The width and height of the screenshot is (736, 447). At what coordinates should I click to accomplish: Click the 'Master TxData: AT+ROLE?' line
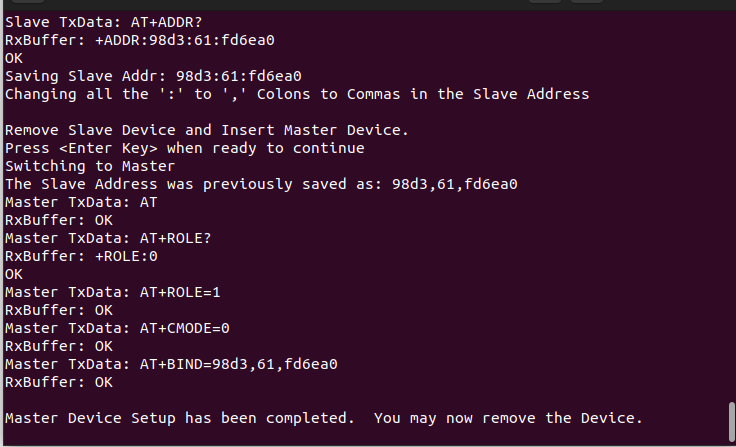pyautogui.click(x=108, y=238)
